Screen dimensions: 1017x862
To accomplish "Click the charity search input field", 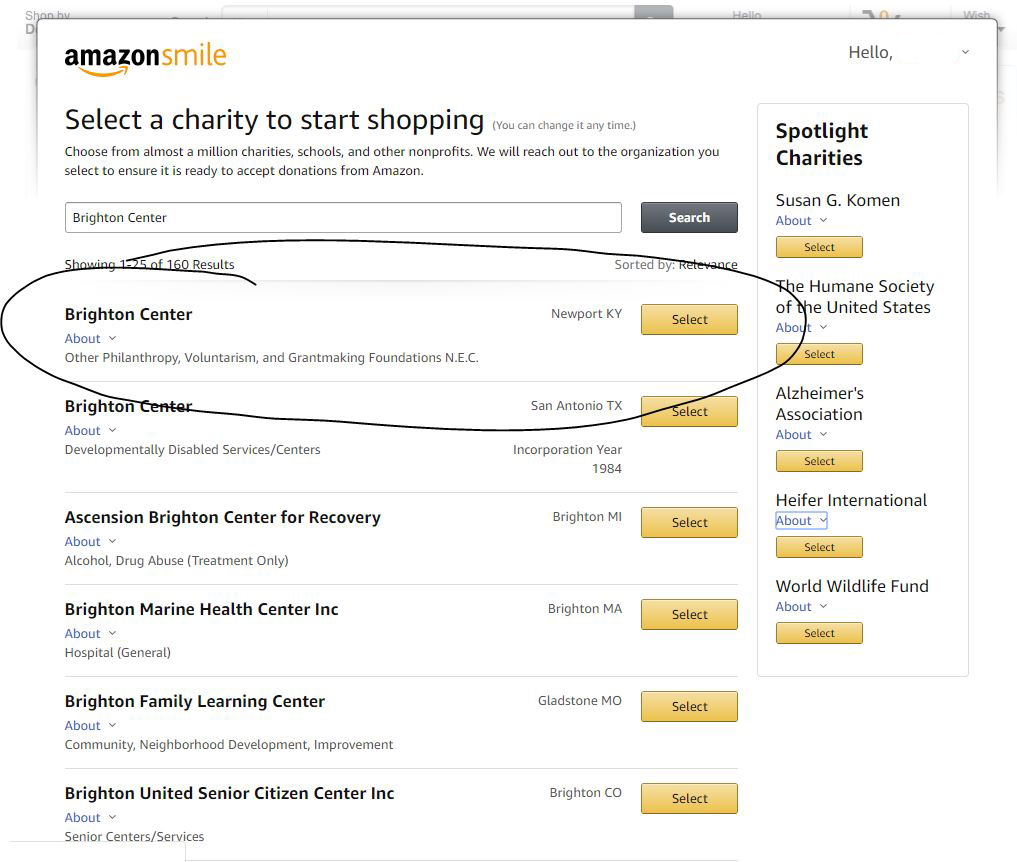I will tap(343, 218).
